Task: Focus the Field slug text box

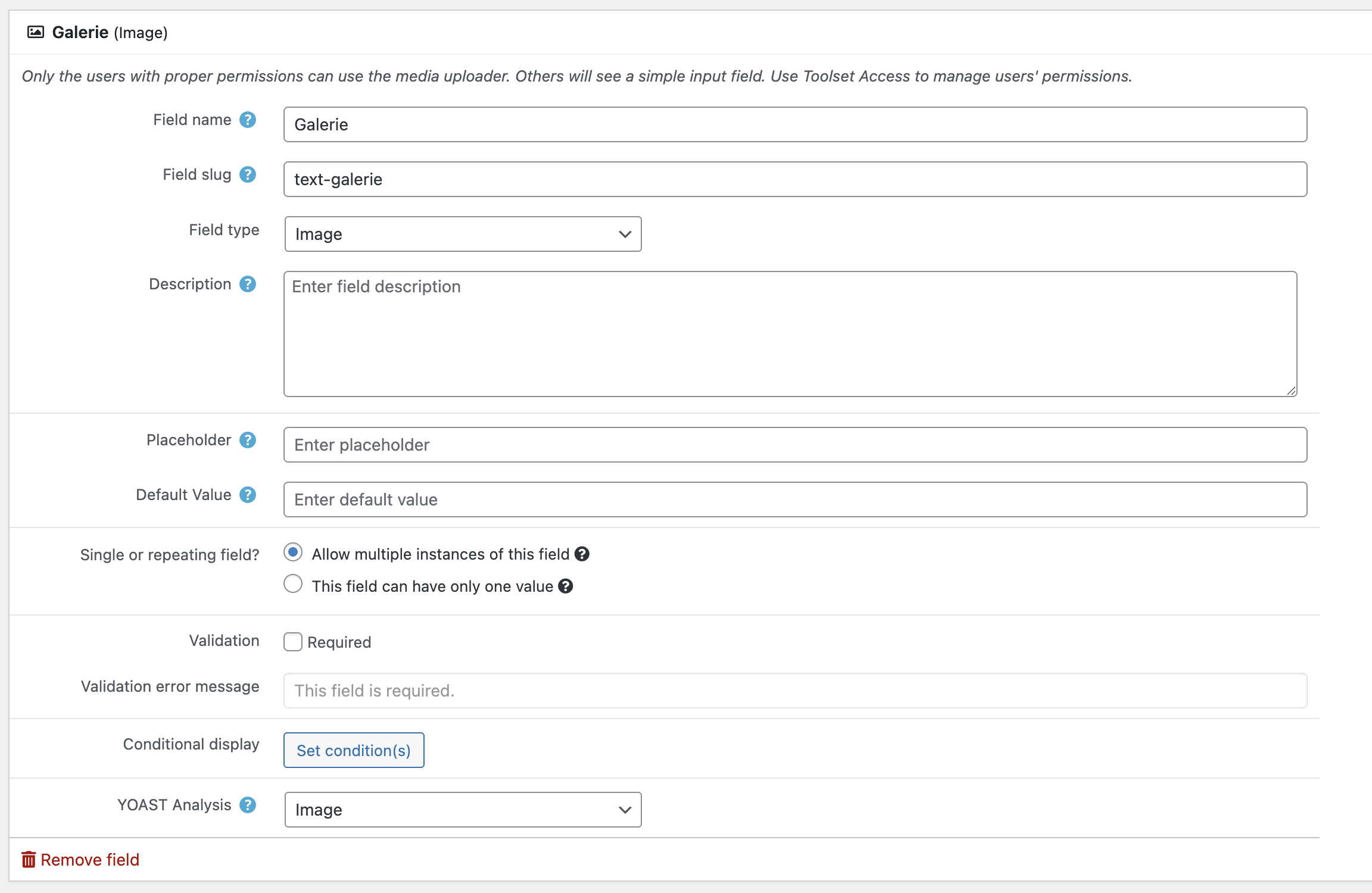Action: [x=795, y=179]
